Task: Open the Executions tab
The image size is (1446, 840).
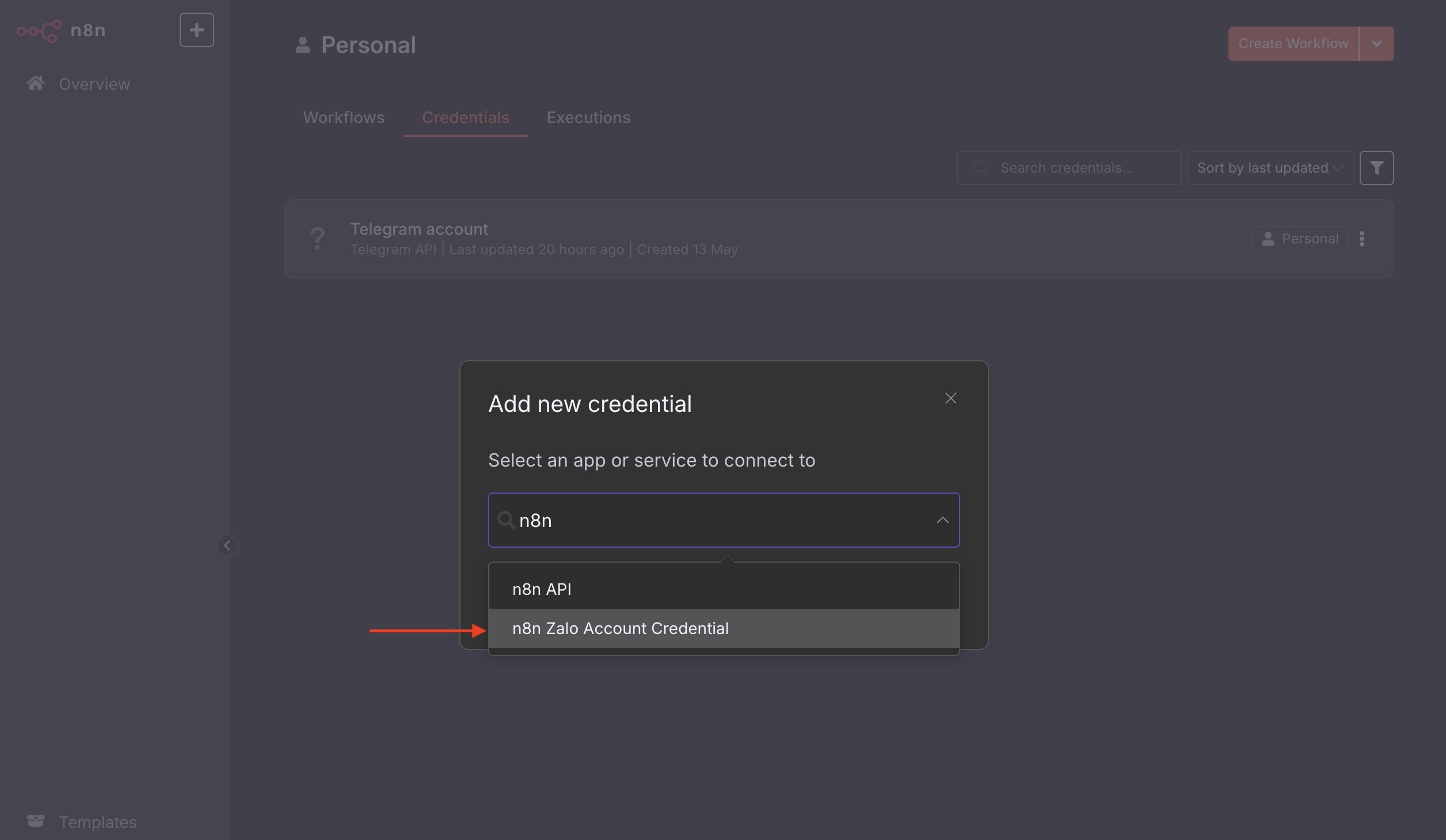Action: (588, 117)
